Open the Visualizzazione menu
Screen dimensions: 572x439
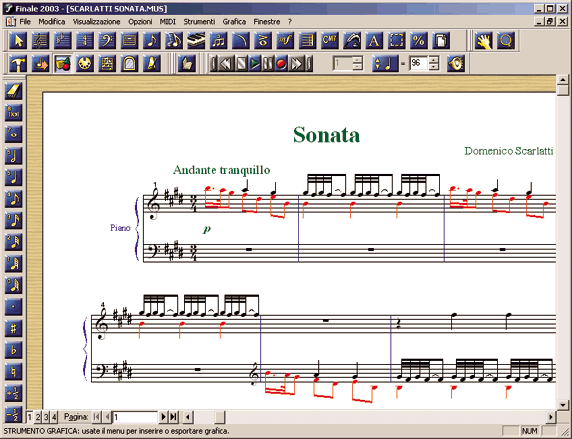click(x=96, y=22)
